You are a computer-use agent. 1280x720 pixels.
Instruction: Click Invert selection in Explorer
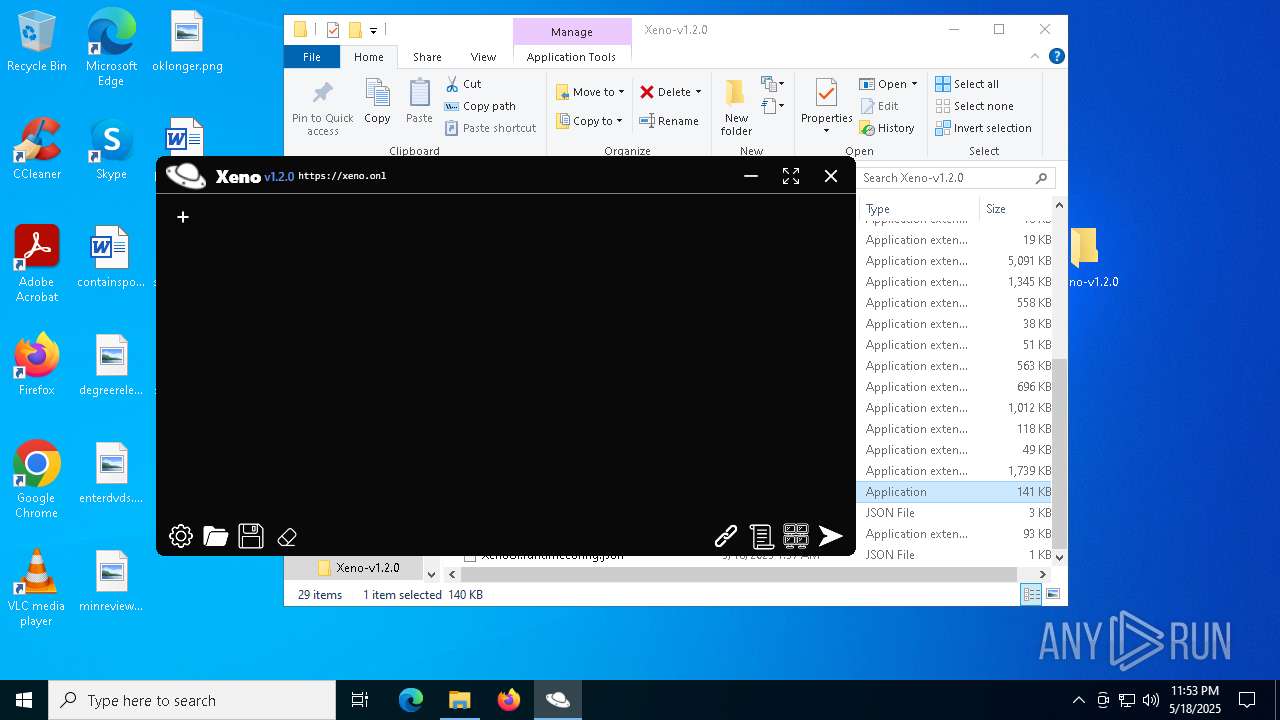(x=983, y=128)
